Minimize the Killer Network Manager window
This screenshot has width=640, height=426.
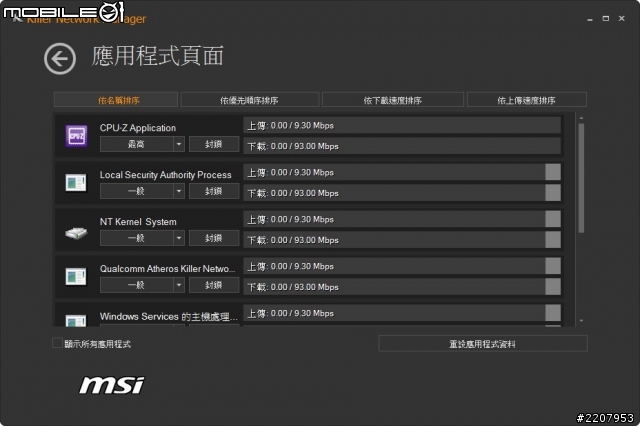coord(590,19)
